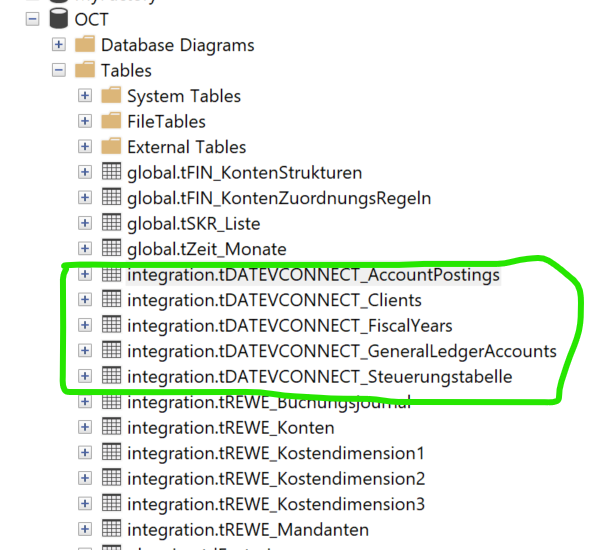Viewport: 609px width, 550px height.
Task: Select integration.tREWE_Kostendimension3 table name
Action: [x=276, y=505]
